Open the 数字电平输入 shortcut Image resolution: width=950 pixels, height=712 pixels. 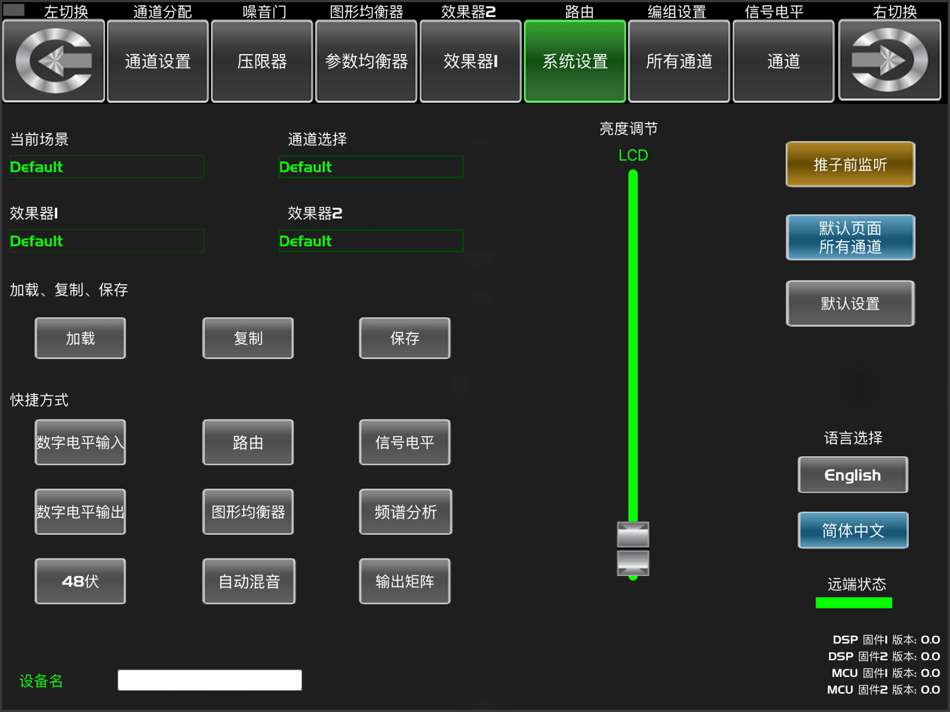pyautogui.click(x=80, y=442)
